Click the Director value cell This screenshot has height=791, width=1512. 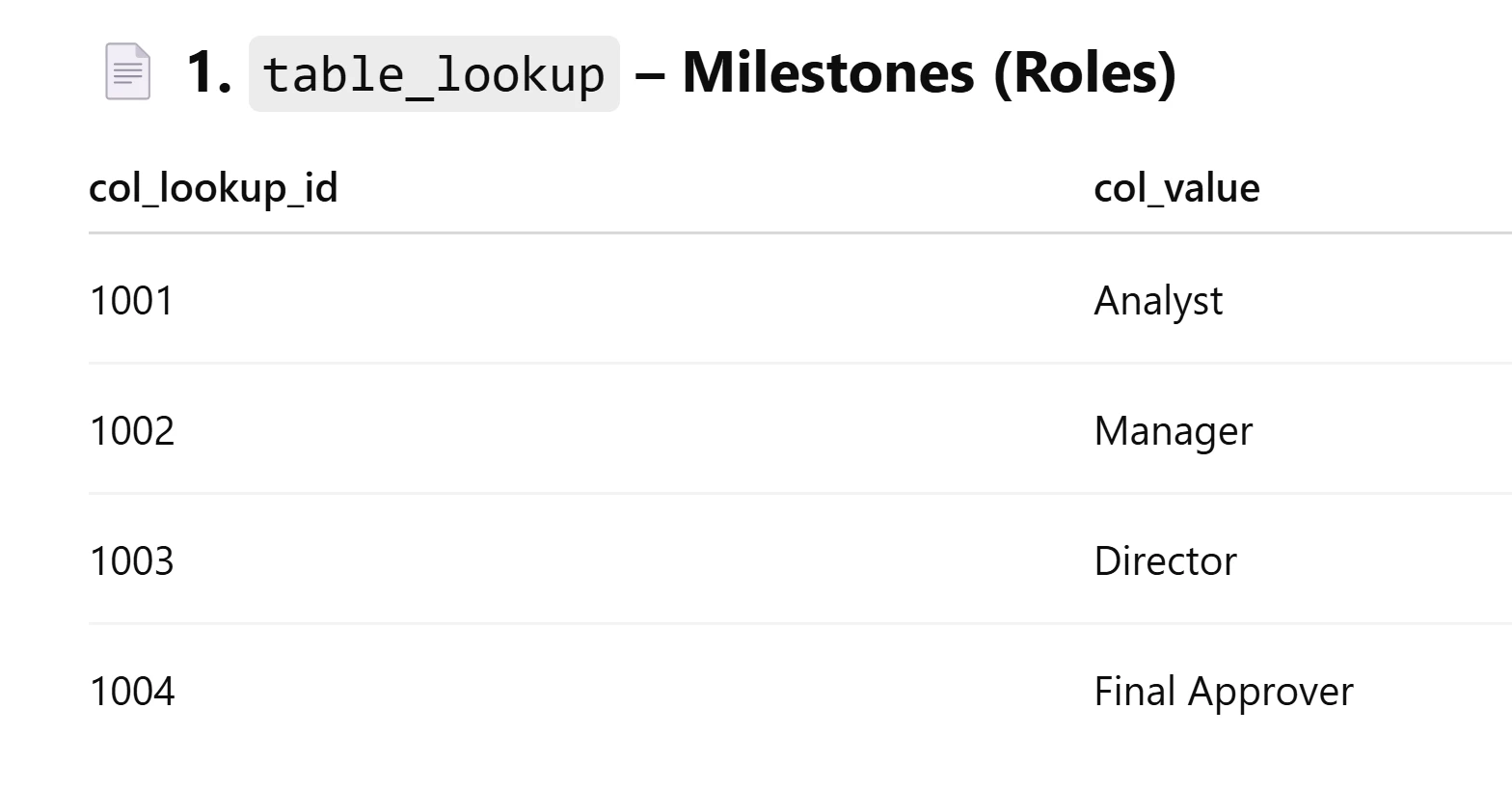pyautogui.click(x=1165, y=560)
